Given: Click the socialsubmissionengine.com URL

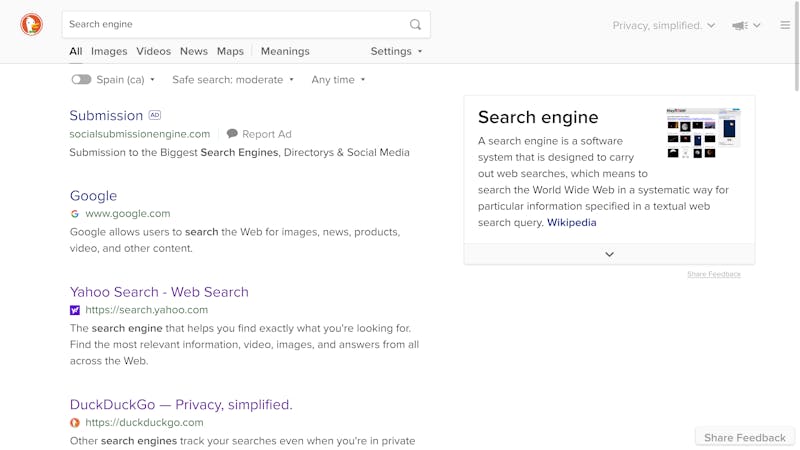Looking at the screenshot, I should [140, 134].
